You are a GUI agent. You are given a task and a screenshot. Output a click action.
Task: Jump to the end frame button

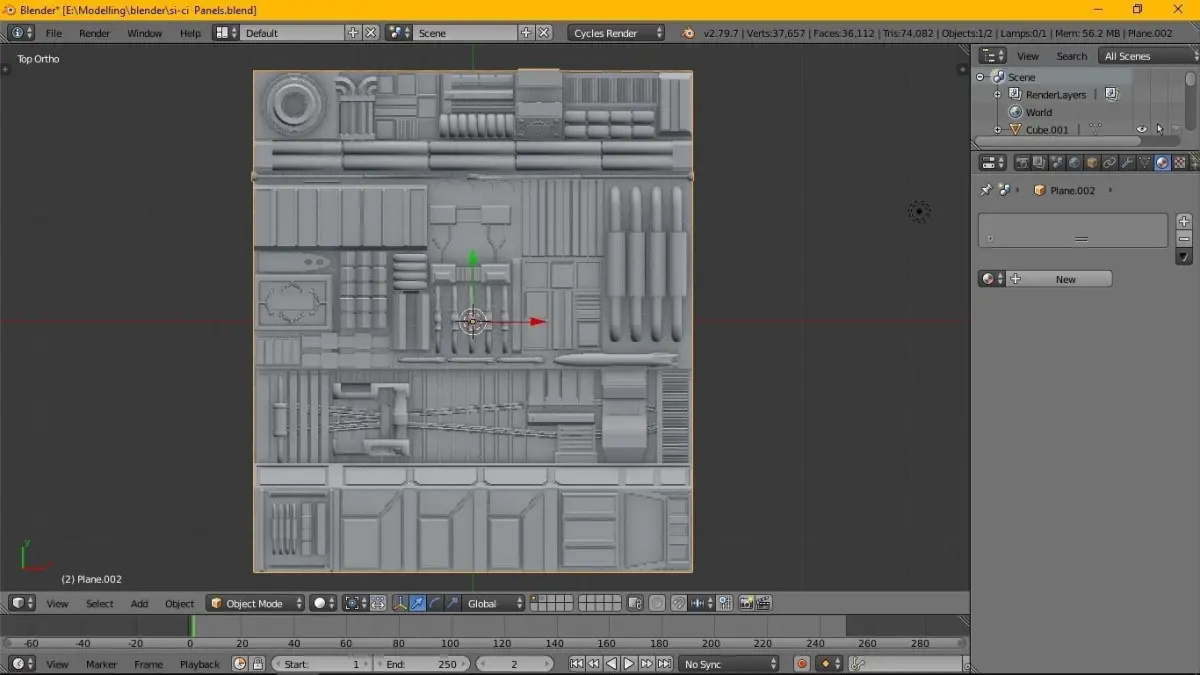tap(664, 664)
